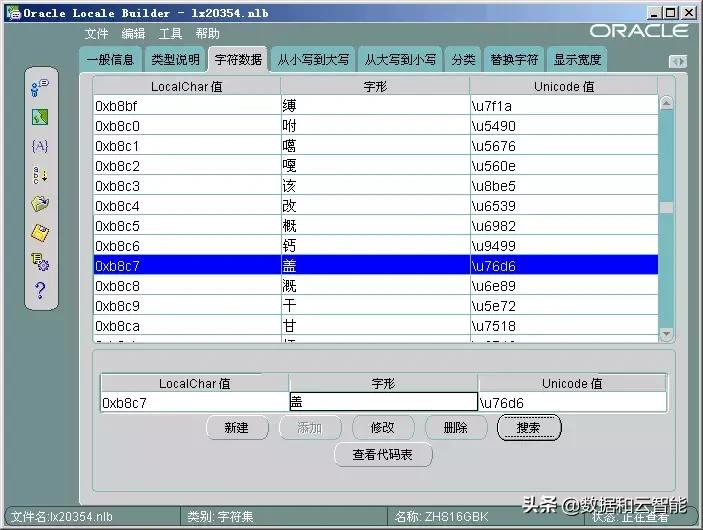Open the 显示宽度 tab
The image size is (703, 530).
point(577,59)
